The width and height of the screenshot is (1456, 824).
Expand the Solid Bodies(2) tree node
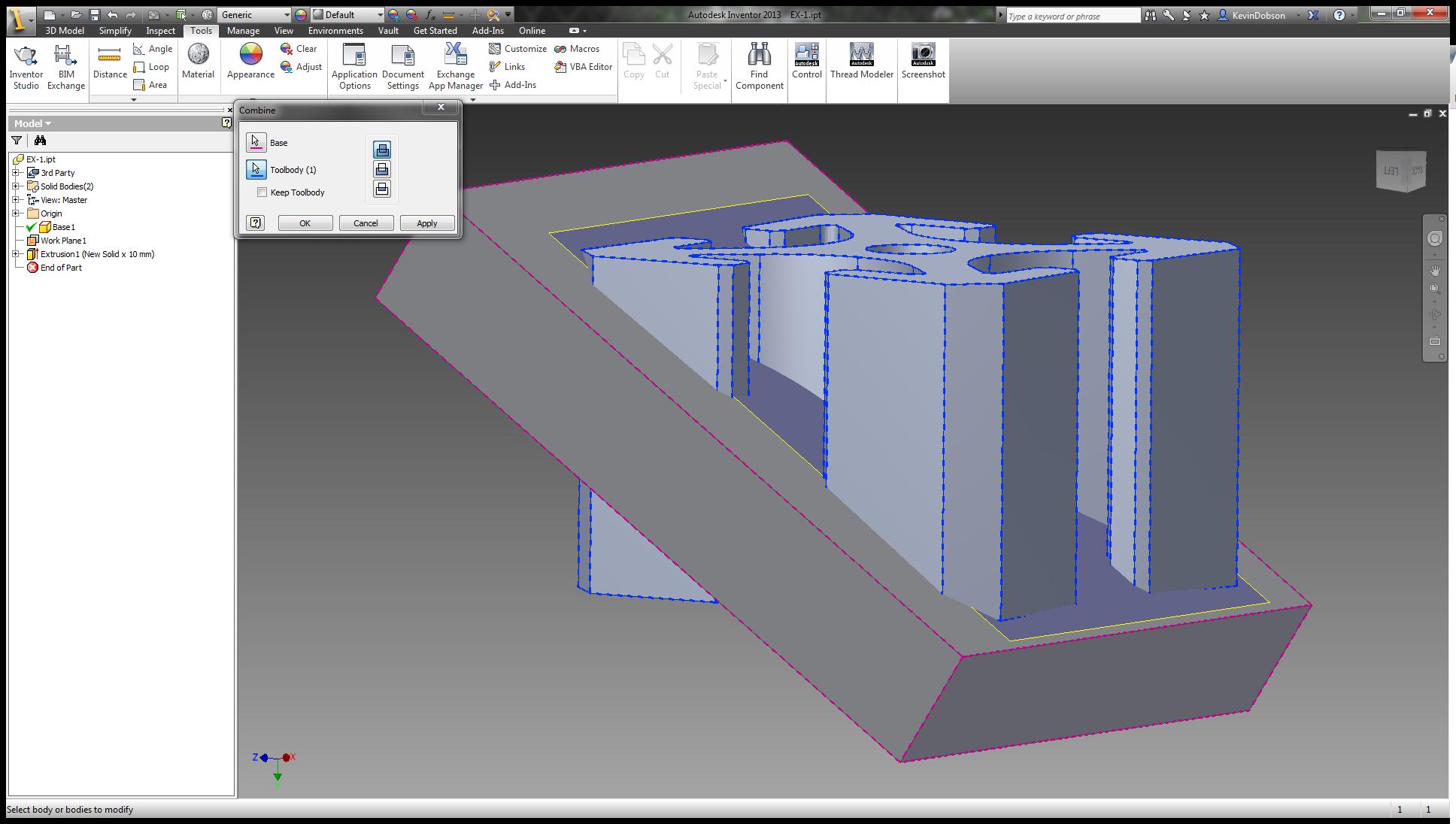click(16, 186)
